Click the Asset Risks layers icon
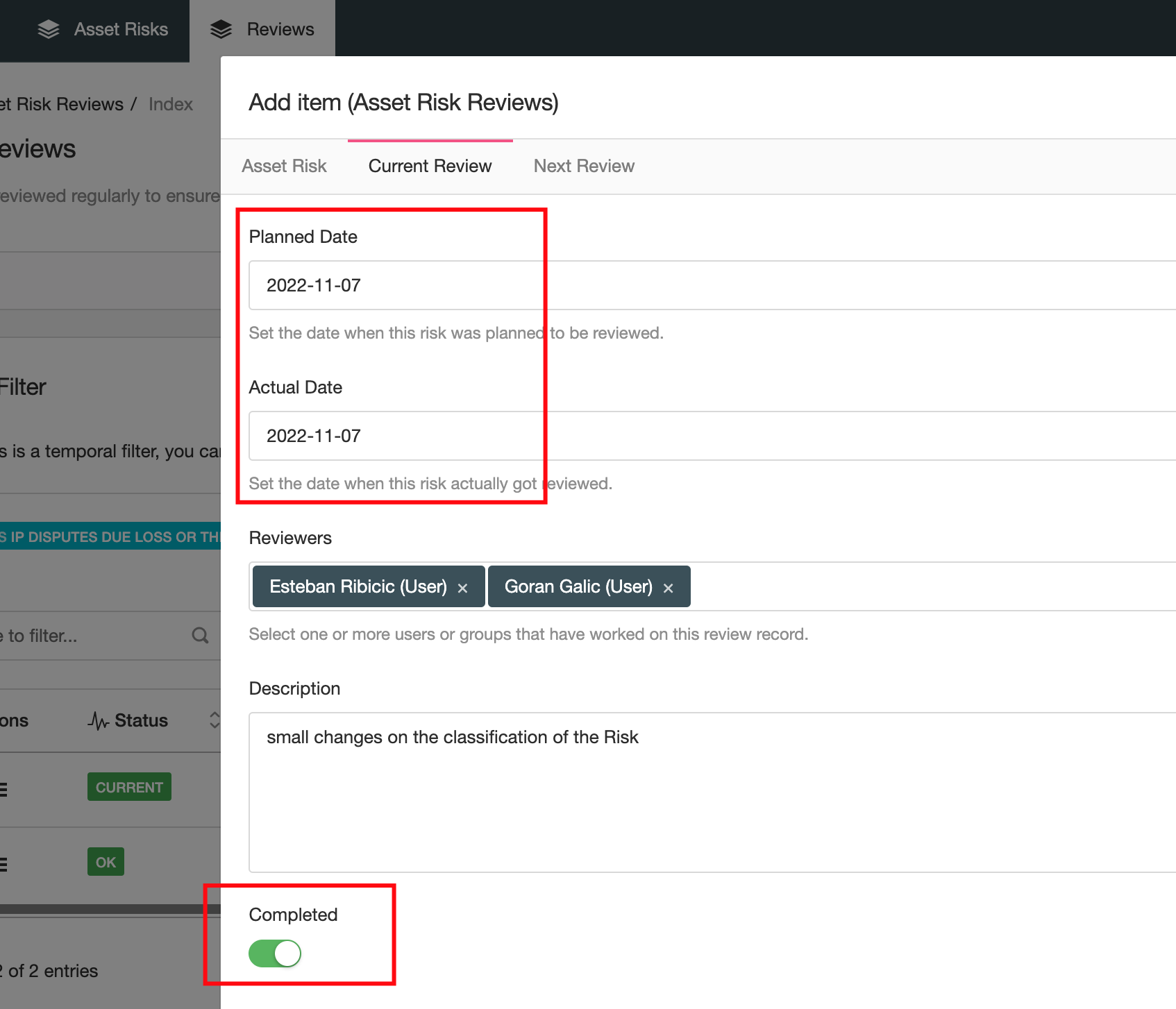The height and width of the screenshot is (1009, 1176). (49, 29)
